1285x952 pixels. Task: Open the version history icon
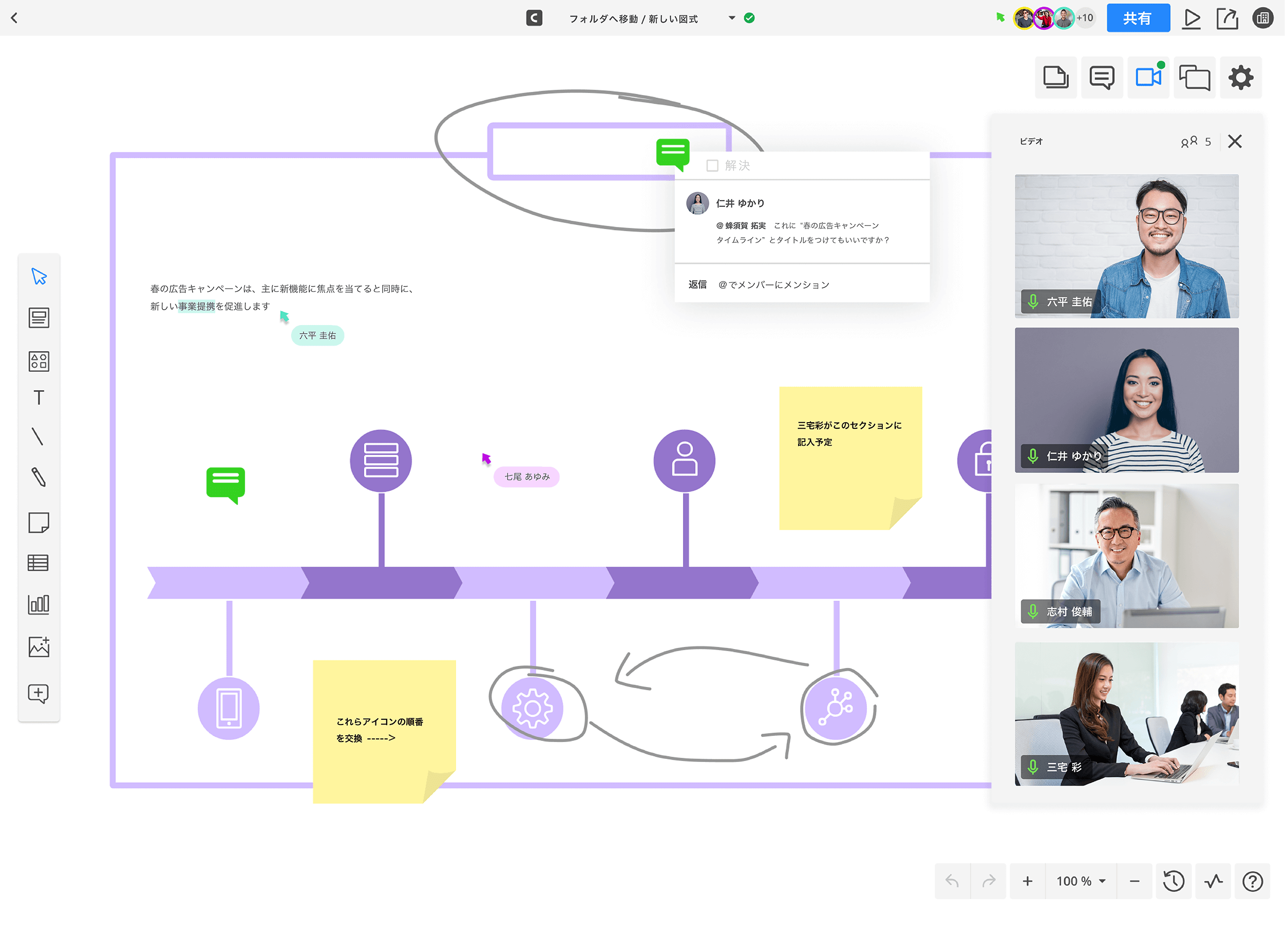1173,881
